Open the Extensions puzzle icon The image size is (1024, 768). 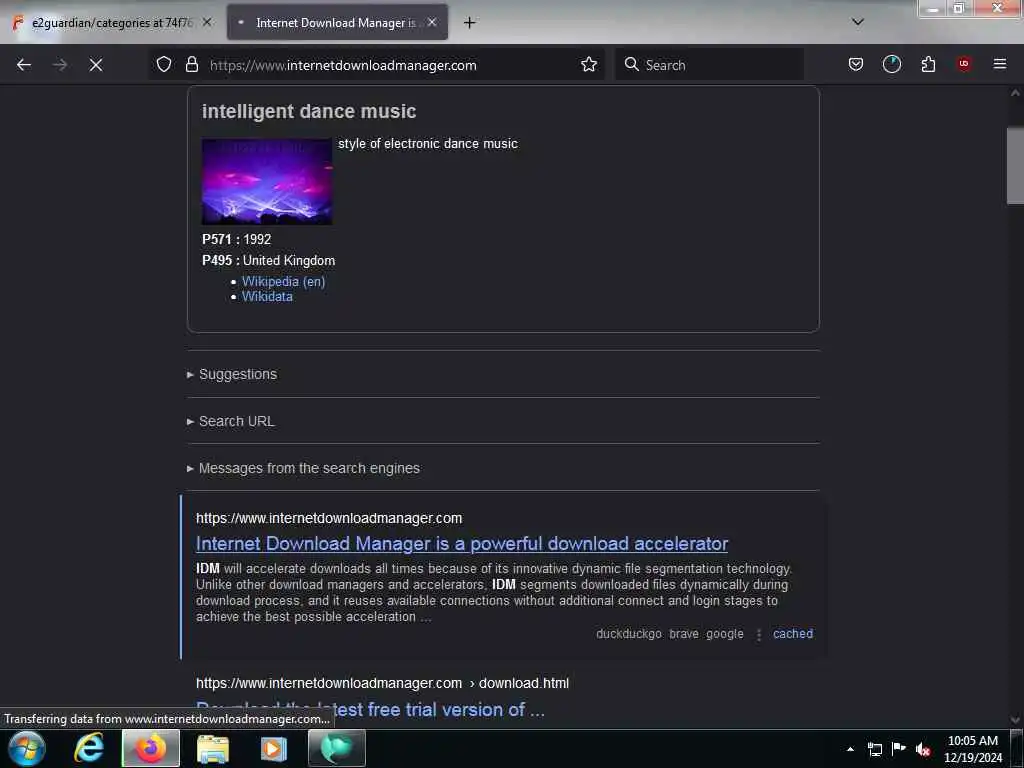point(928,64)
